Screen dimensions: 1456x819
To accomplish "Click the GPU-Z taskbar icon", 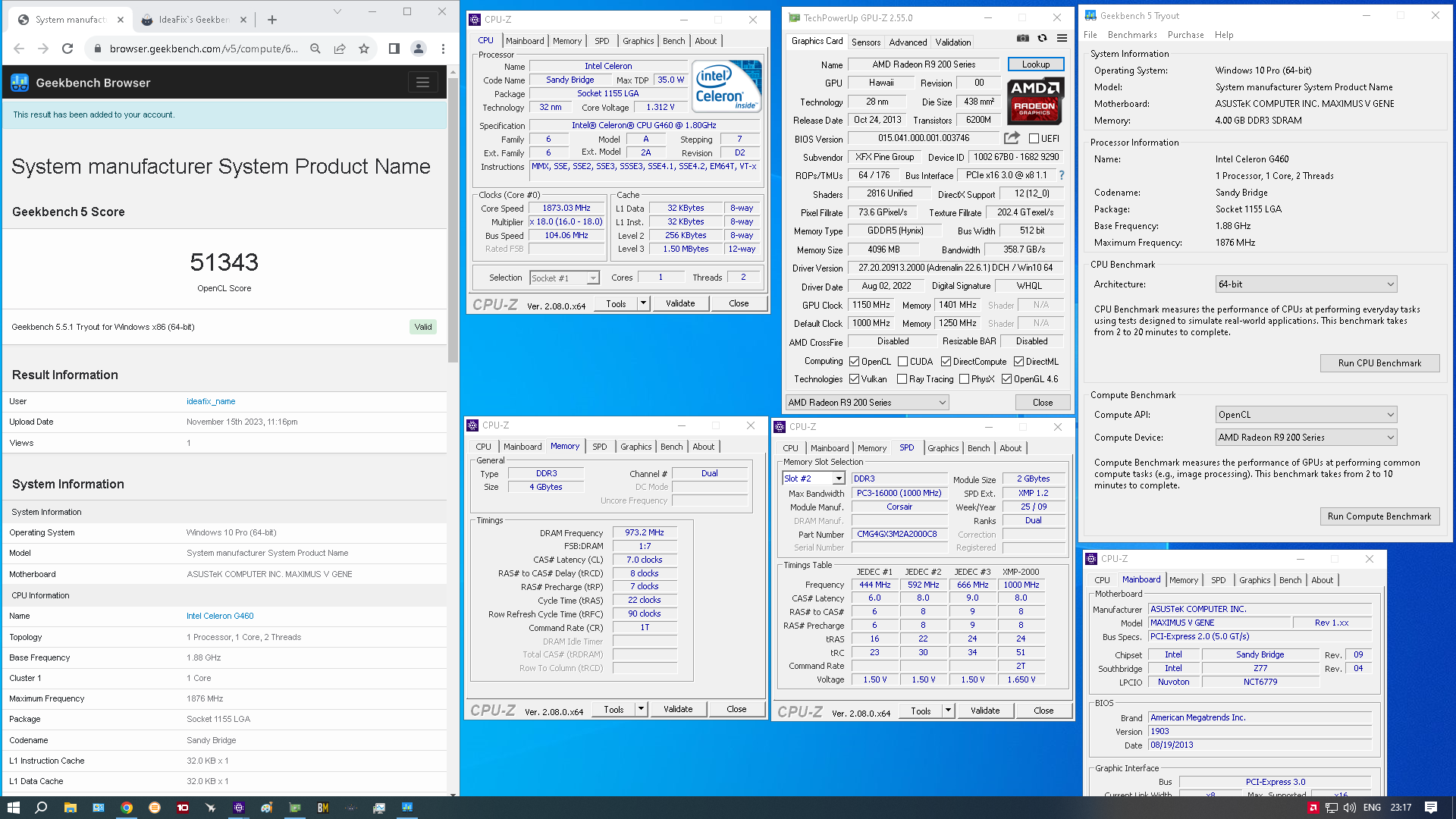I will coord(295,808).
